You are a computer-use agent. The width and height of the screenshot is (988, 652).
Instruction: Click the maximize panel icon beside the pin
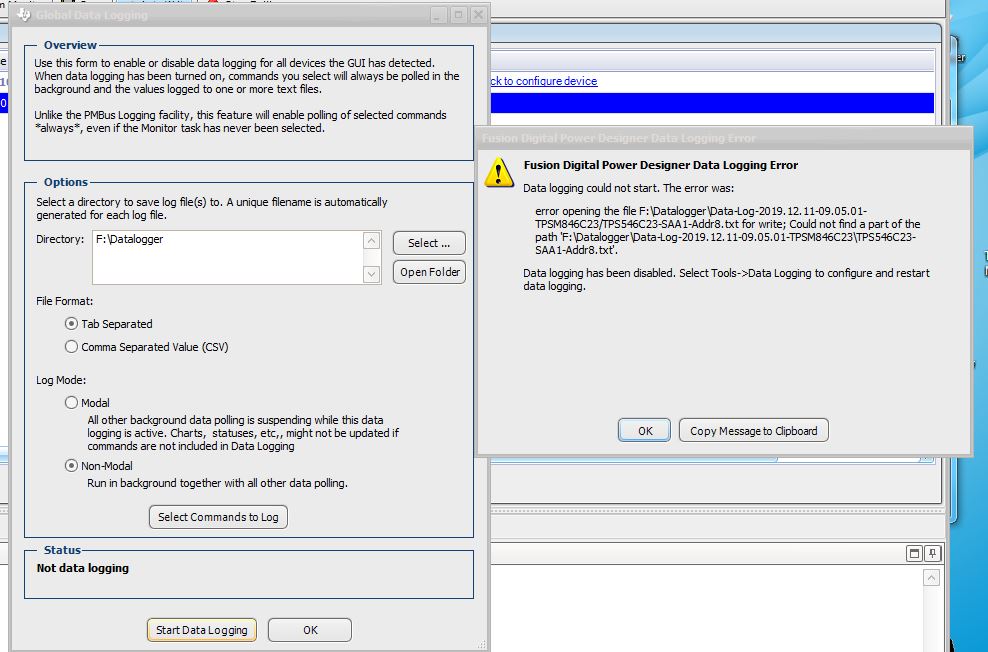pos(914,554)
